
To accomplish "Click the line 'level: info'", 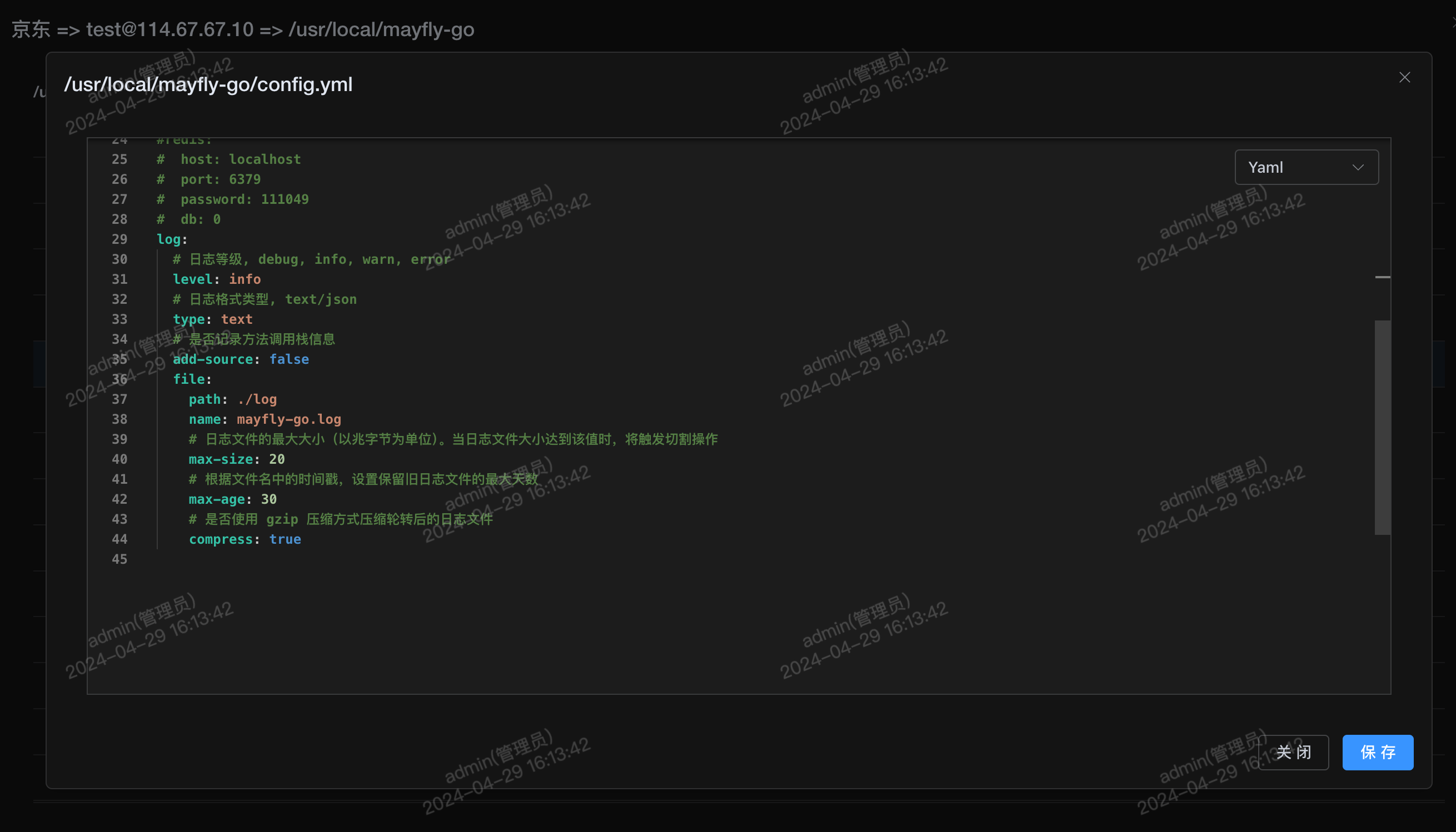I will coord(217,279).
